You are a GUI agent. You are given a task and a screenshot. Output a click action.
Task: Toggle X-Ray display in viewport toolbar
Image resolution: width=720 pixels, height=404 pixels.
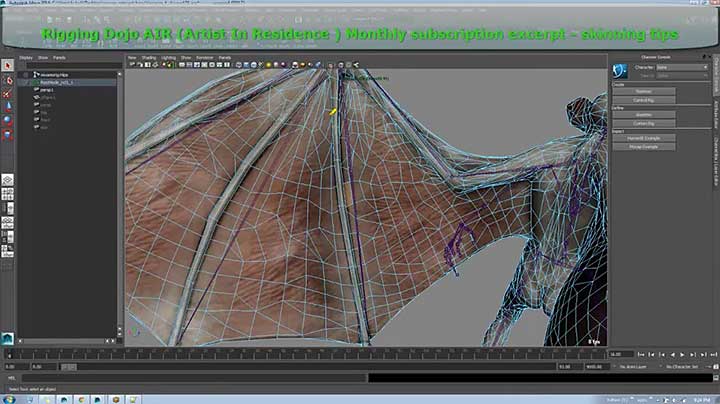pos(341,65)
